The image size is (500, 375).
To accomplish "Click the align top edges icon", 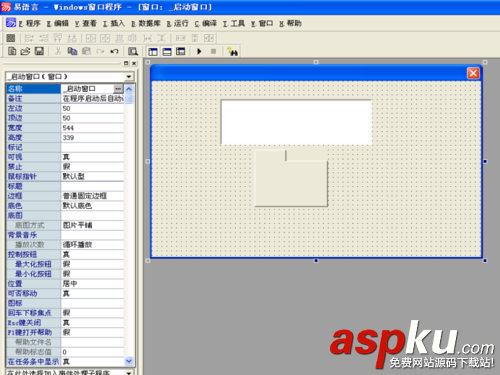I will coord(58,38).
